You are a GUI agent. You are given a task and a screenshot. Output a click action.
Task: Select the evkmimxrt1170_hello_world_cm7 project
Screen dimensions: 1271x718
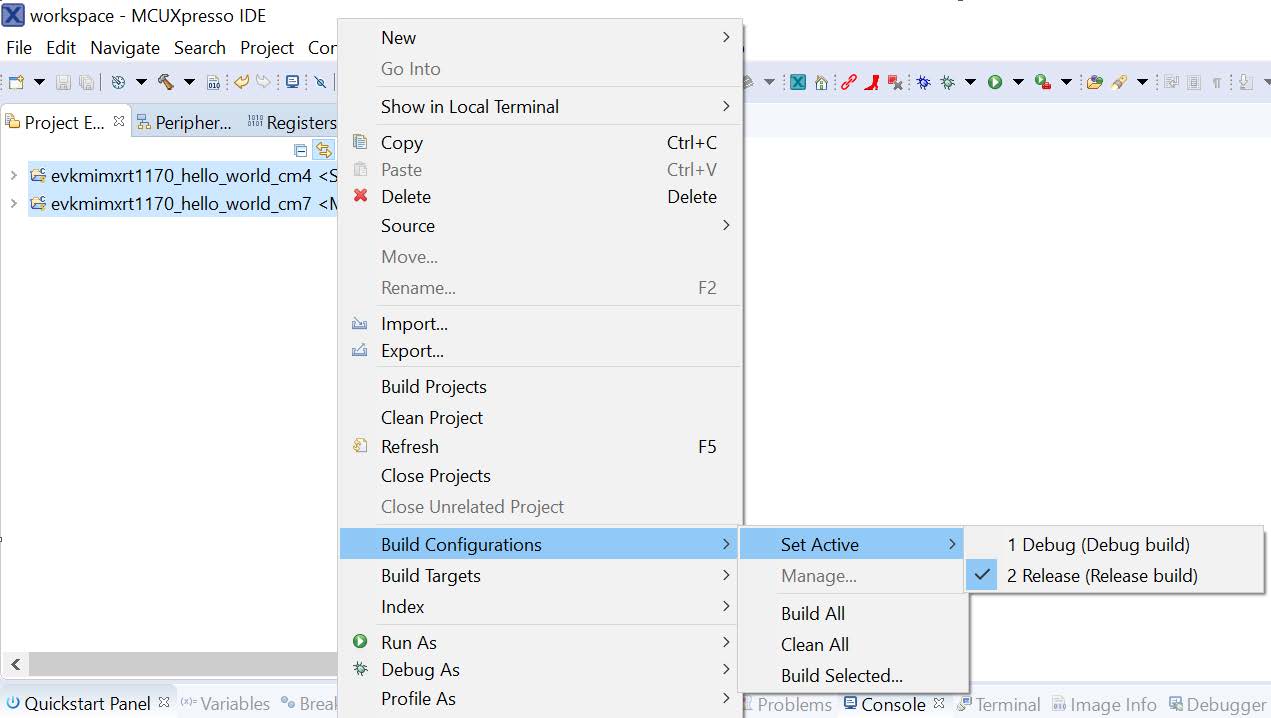click(x=181, y=204)
